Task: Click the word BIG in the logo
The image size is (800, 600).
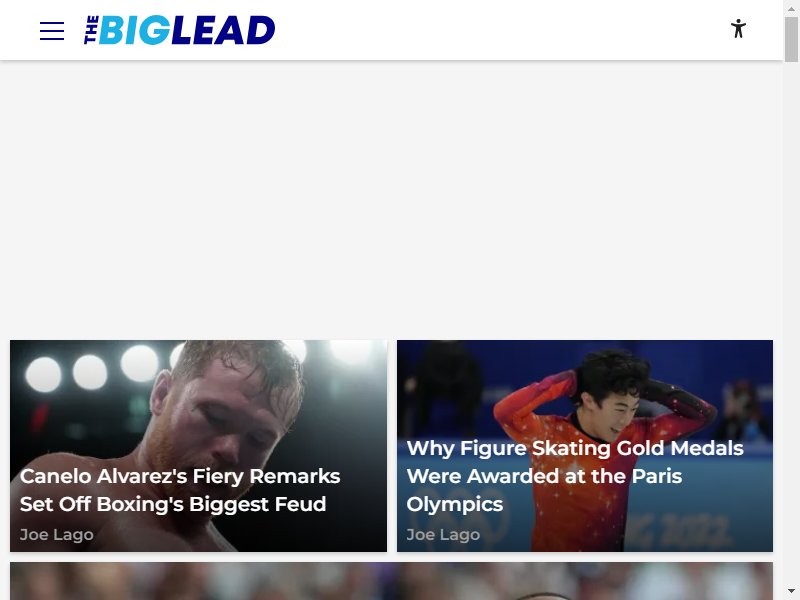Action: tap(134, 30)
